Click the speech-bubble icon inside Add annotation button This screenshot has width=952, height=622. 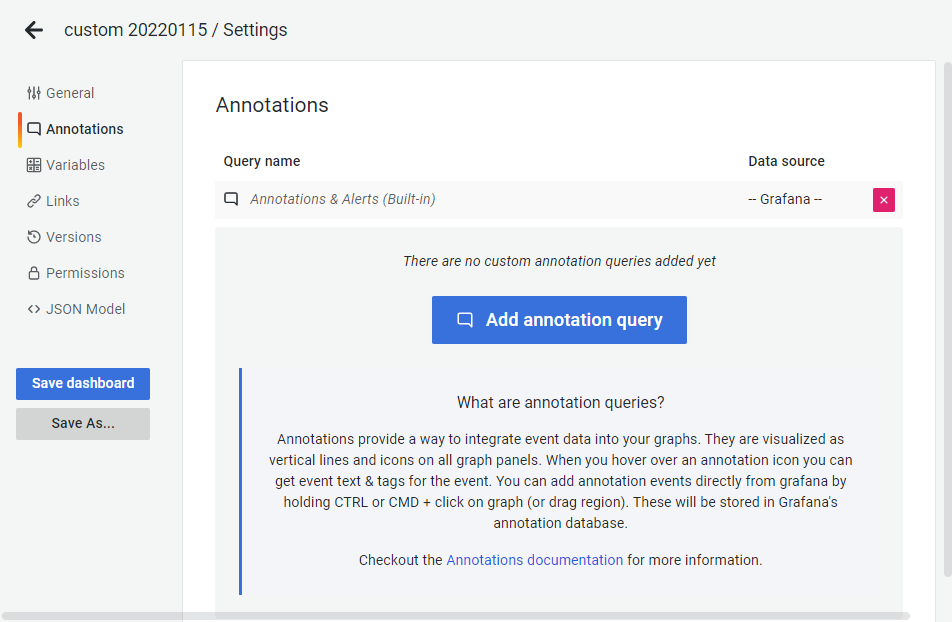point(464,319)
